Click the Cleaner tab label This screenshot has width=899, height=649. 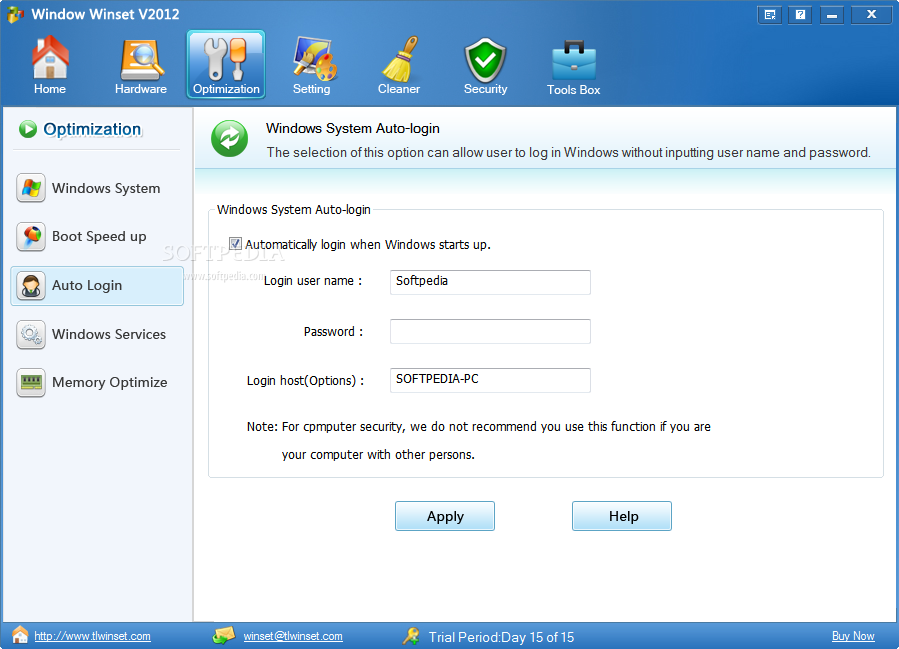click(399, 89)
